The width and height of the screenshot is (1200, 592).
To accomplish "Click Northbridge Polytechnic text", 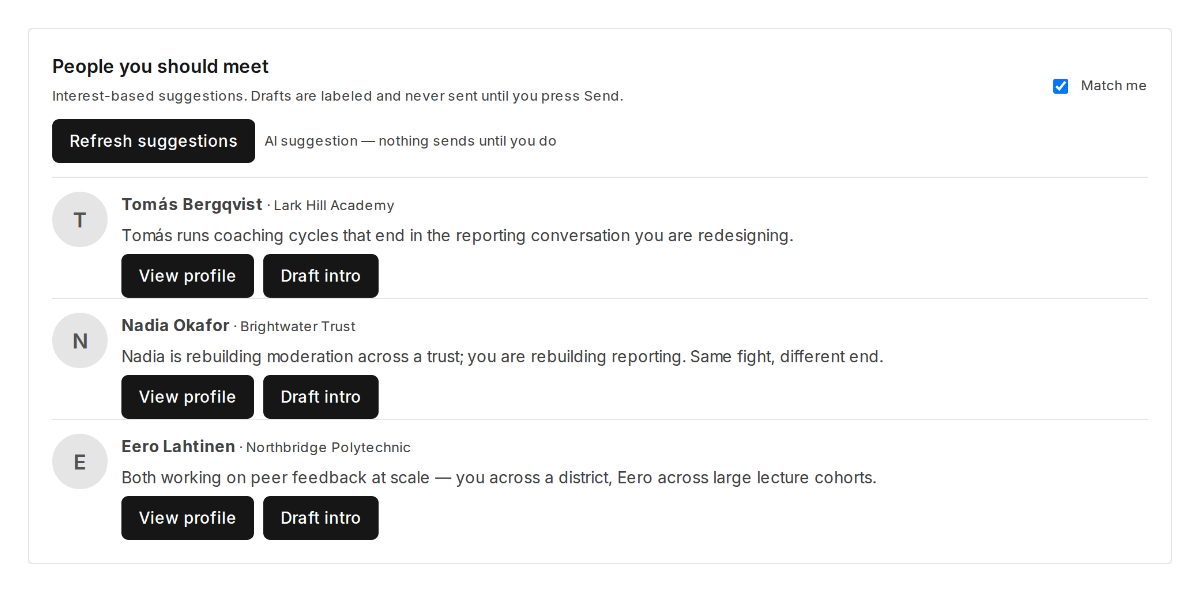I will [x=328, y=448].
